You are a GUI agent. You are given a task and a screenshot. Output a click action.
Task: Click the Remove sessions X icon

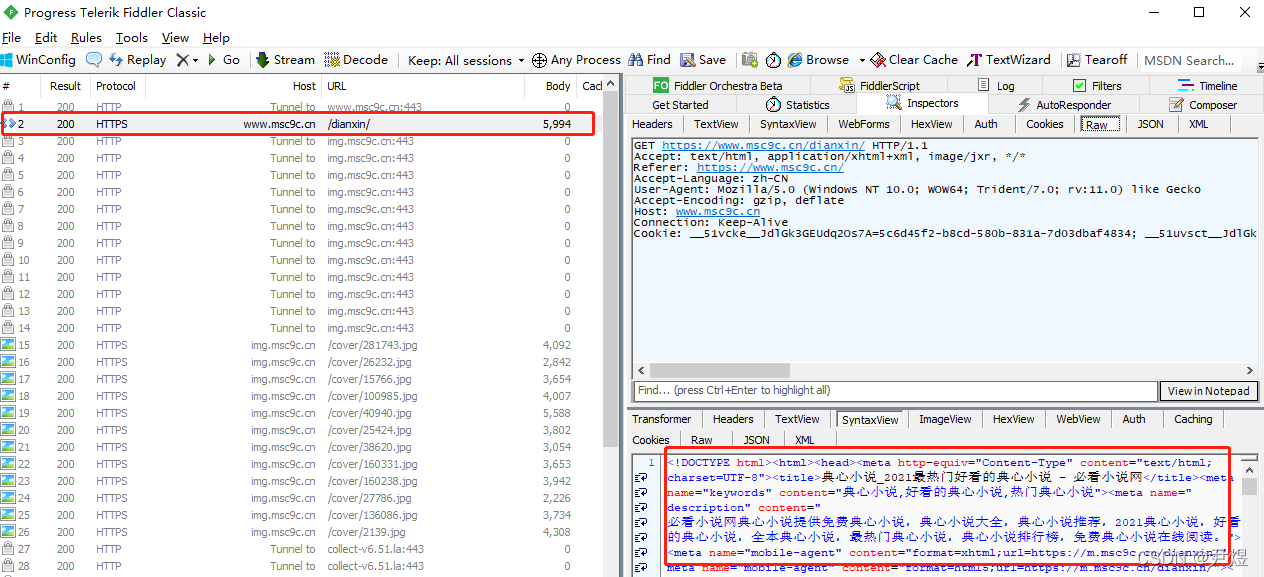pos(182,60)
